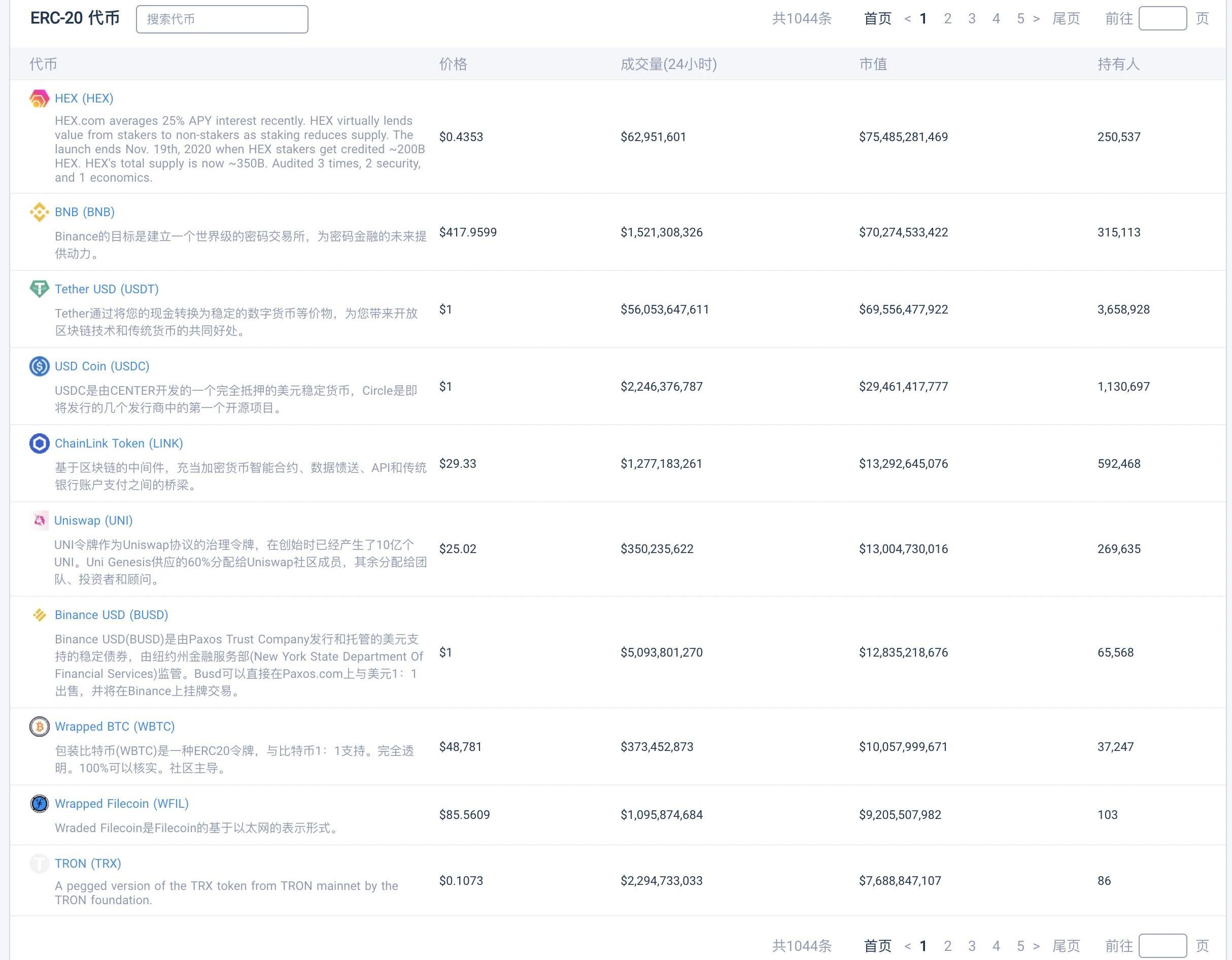Click BNB price $417.9599
The width and height of the screenshot is (1232, 960).
point(468,232)
